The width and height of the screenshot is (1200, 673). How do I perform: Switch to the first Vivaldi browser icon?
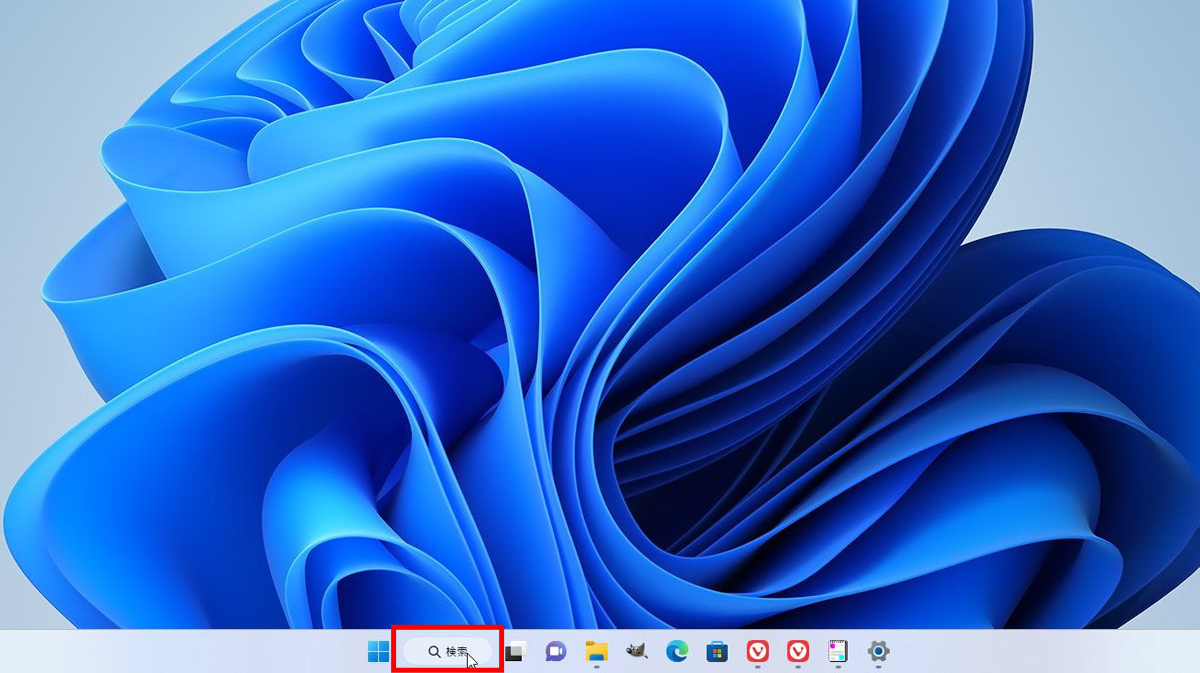tap(758, 652)
